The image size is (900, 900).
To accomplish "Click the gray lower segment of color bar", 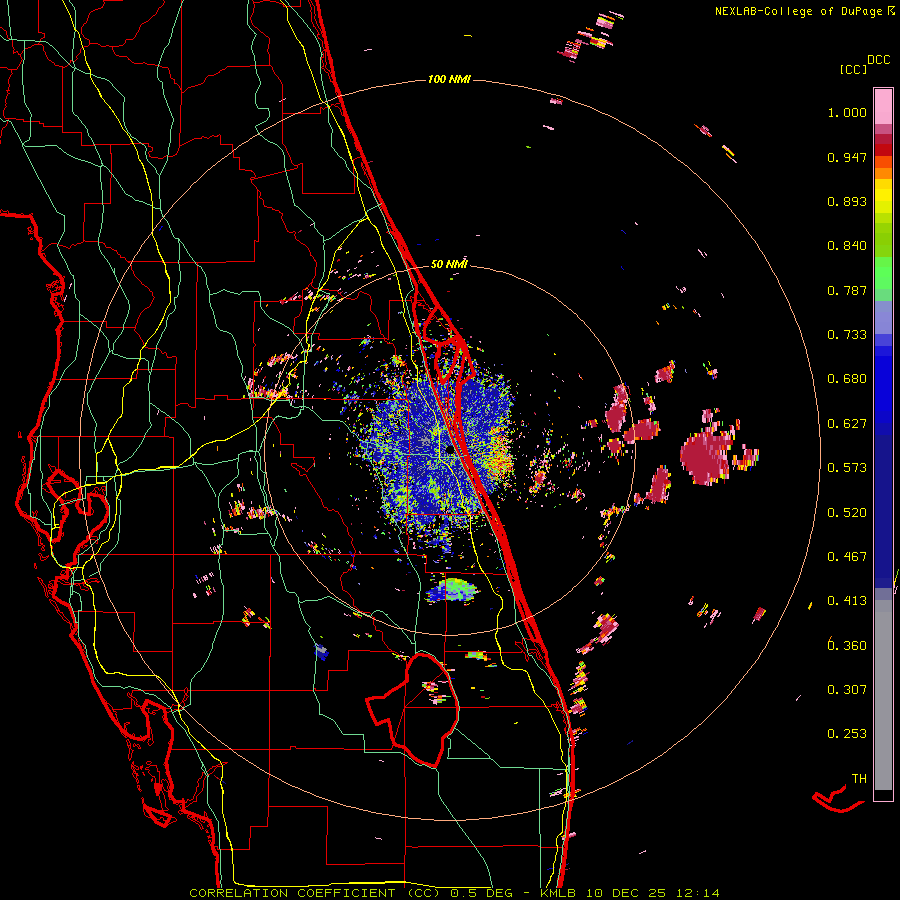I will (x=883, y=695).
